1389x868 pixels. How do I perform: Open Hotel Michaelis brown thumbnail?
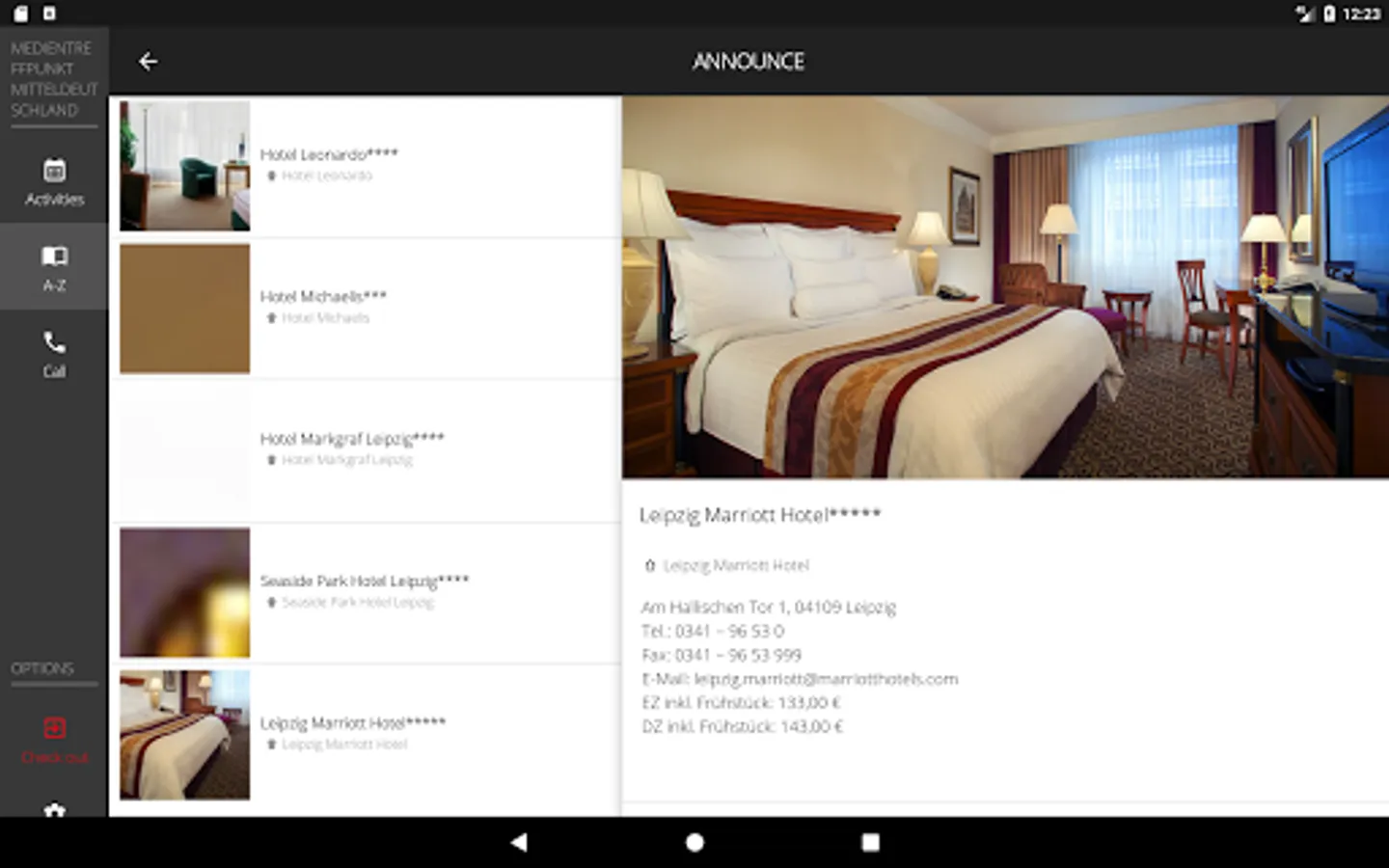click(184, 309)
